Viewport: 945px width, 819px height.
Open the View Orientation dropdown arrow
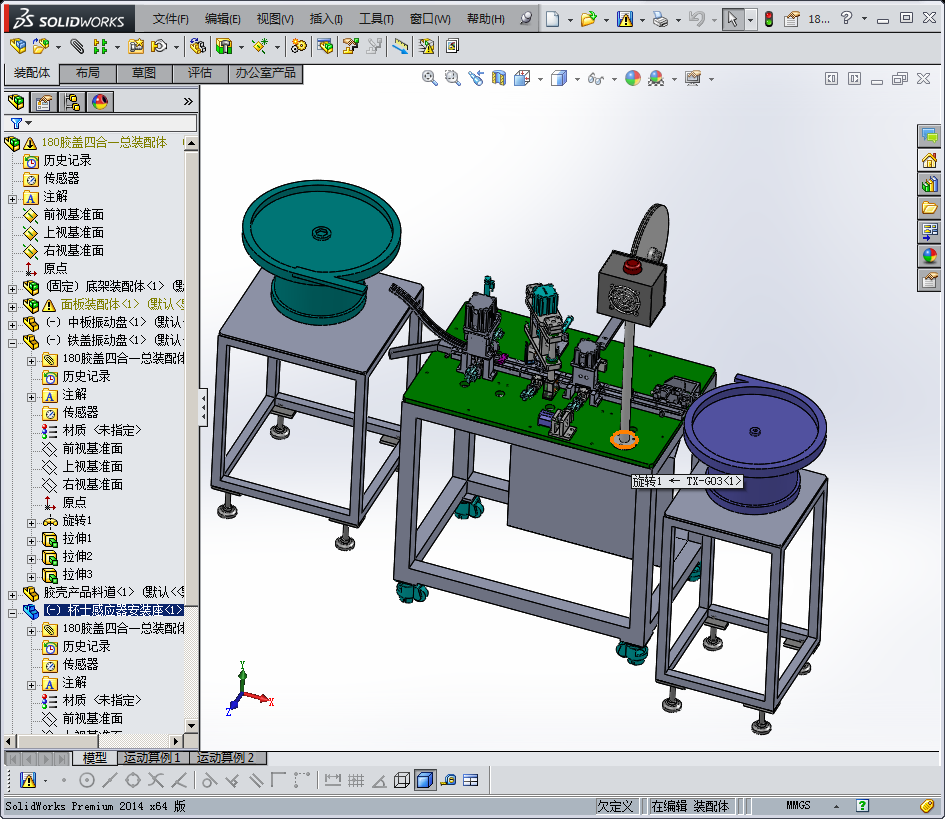540,79
